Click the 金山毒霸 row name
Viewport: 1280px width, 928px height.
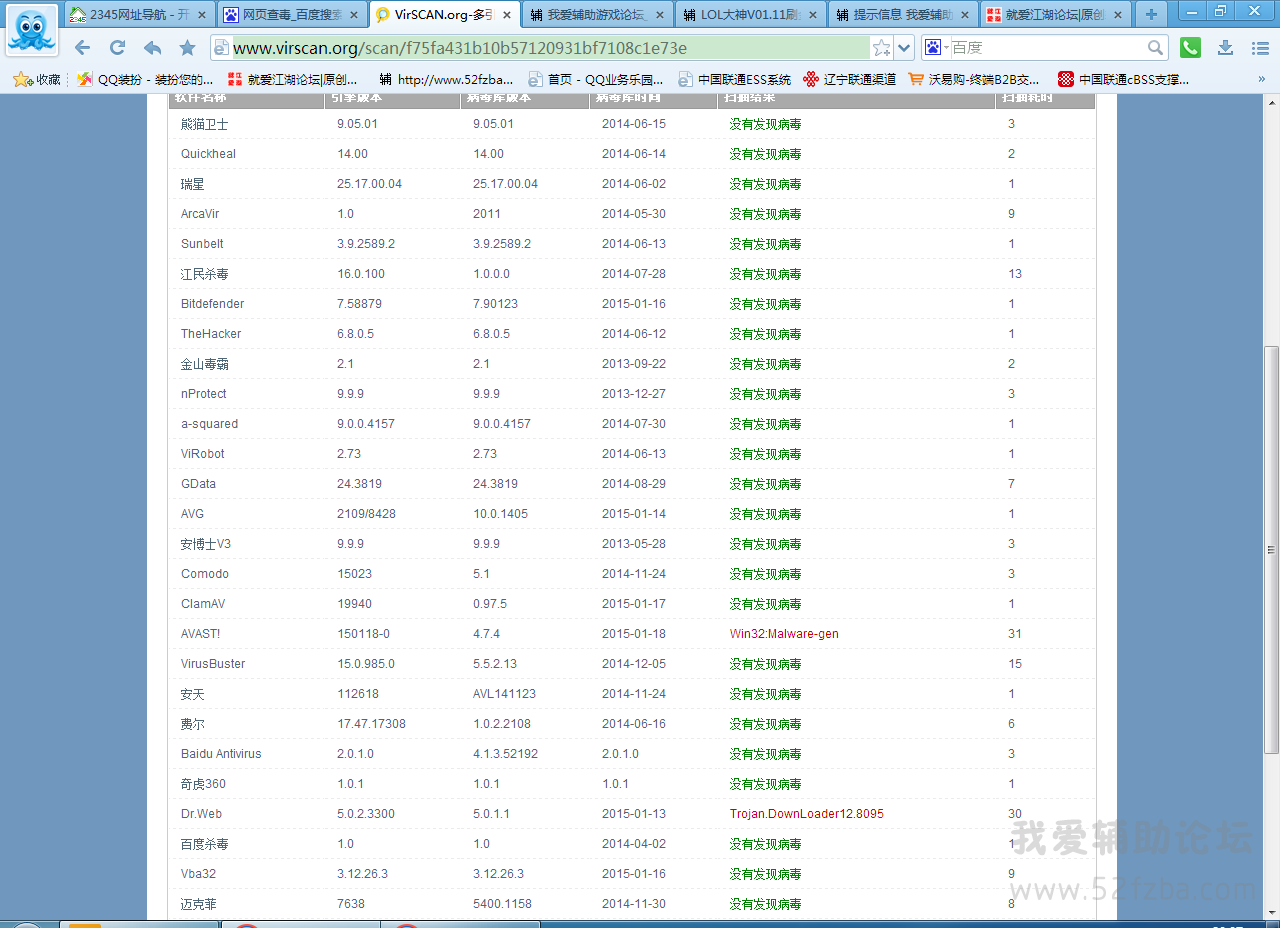pyautogui.click(x=204, y=364)
